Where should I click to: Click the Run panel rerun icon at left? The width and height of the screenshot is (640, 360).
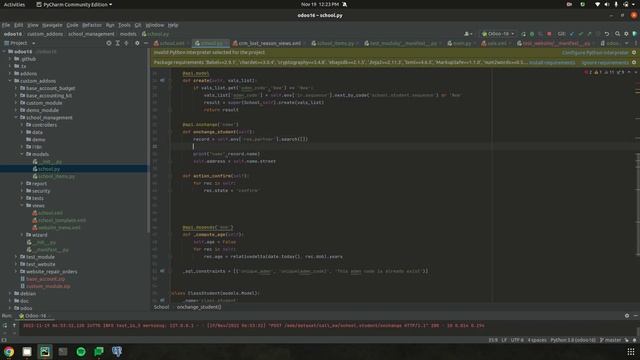pos(5,326)
